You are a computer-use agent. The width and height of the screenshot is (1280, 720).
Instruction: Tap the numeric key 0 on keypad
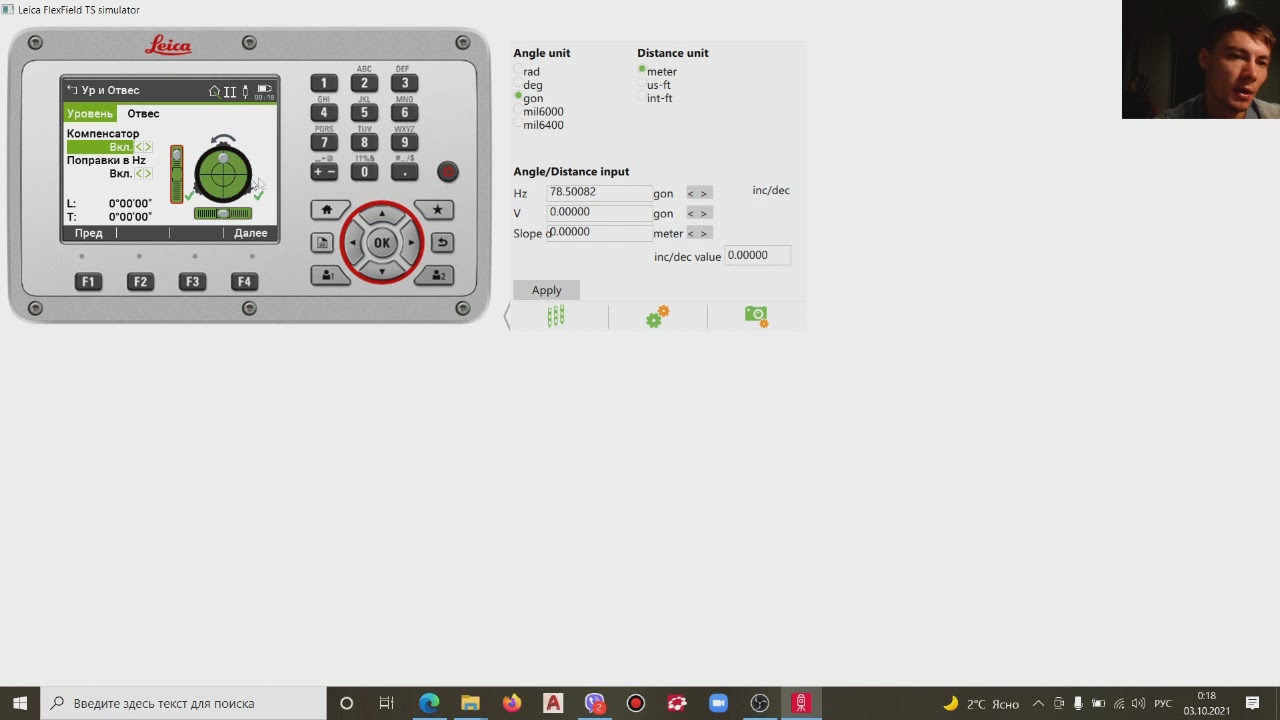coord(364,172)
